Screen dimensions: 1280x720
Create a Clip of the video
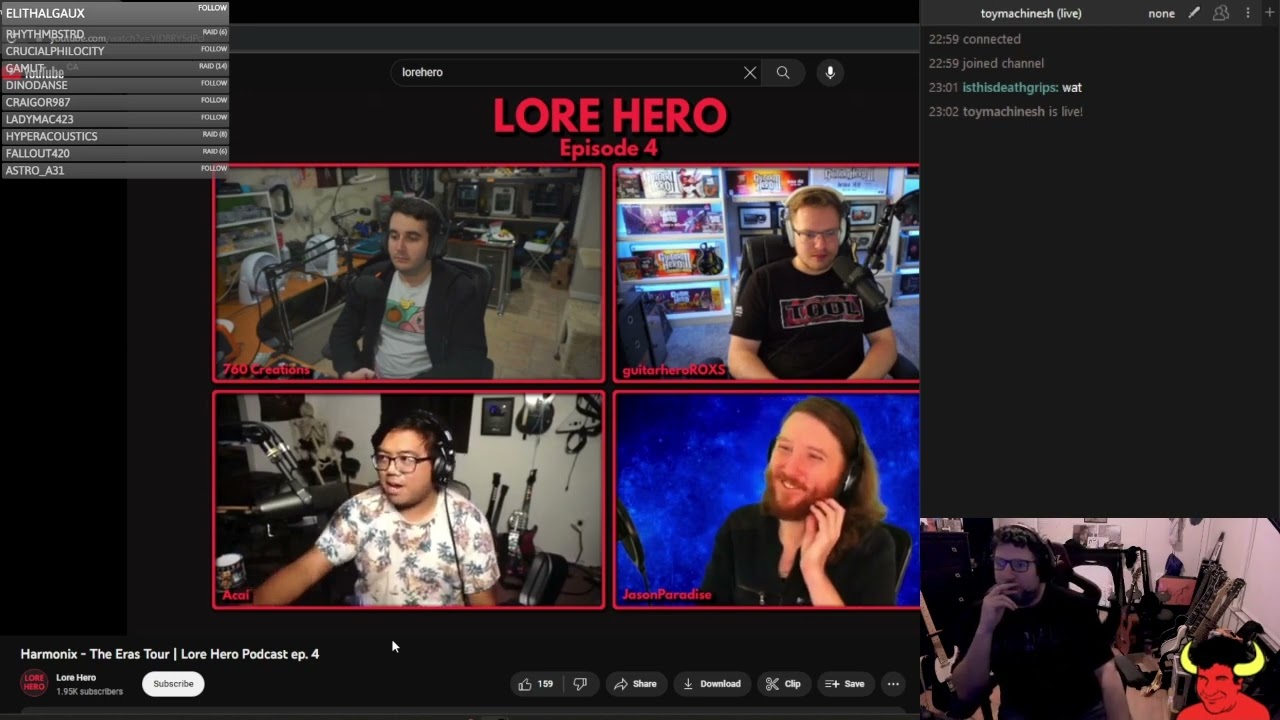(783, 684)
